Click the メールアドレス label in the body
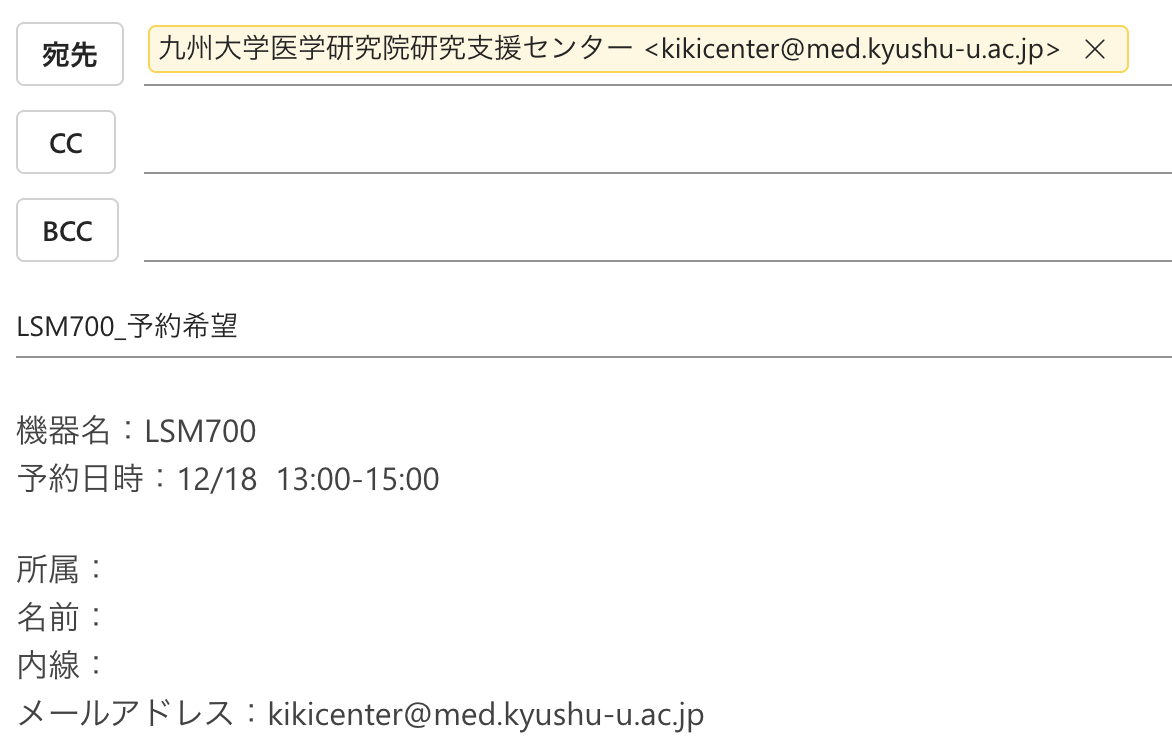This screenshot has width=1172, height=756. 125,714
